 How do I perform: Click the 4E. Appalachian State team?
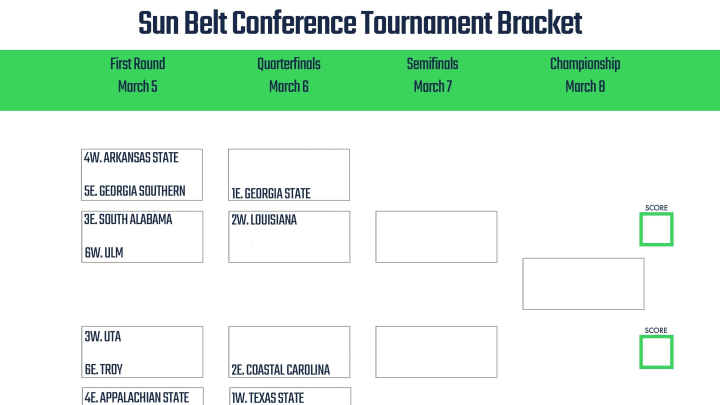click(136, 397)
